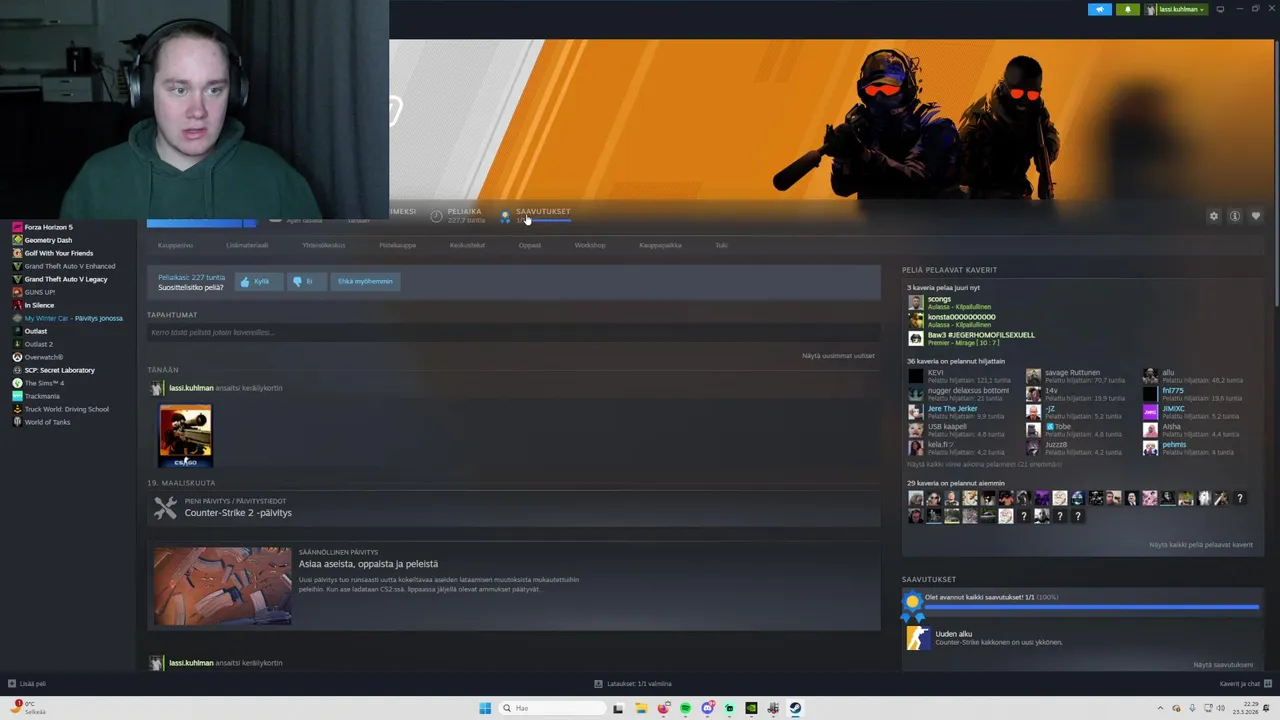Select Grand Theft Auto V Enhanced

[x=69, y=266]
